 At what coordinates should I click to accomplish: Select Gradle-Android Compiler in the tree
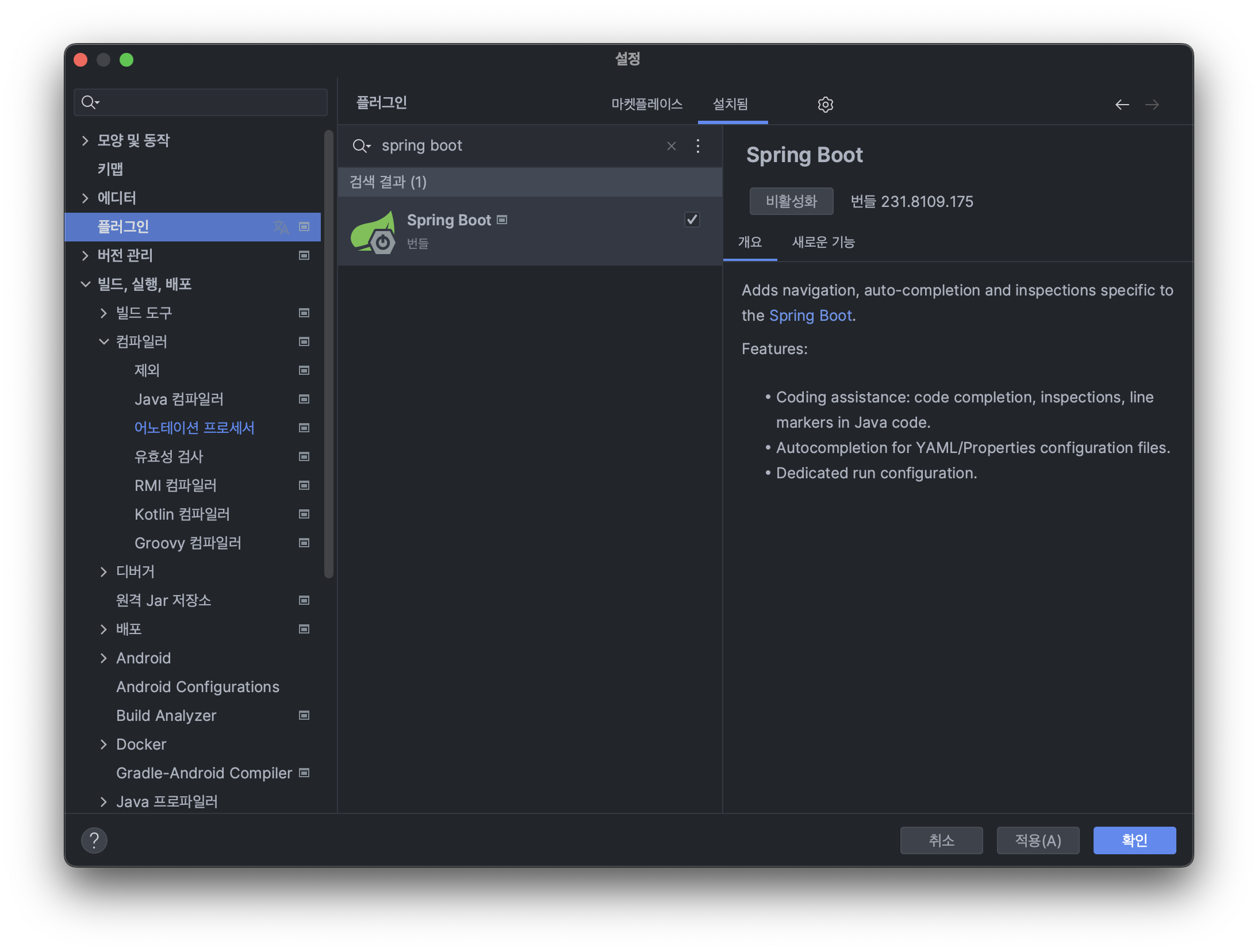[204, 773]
